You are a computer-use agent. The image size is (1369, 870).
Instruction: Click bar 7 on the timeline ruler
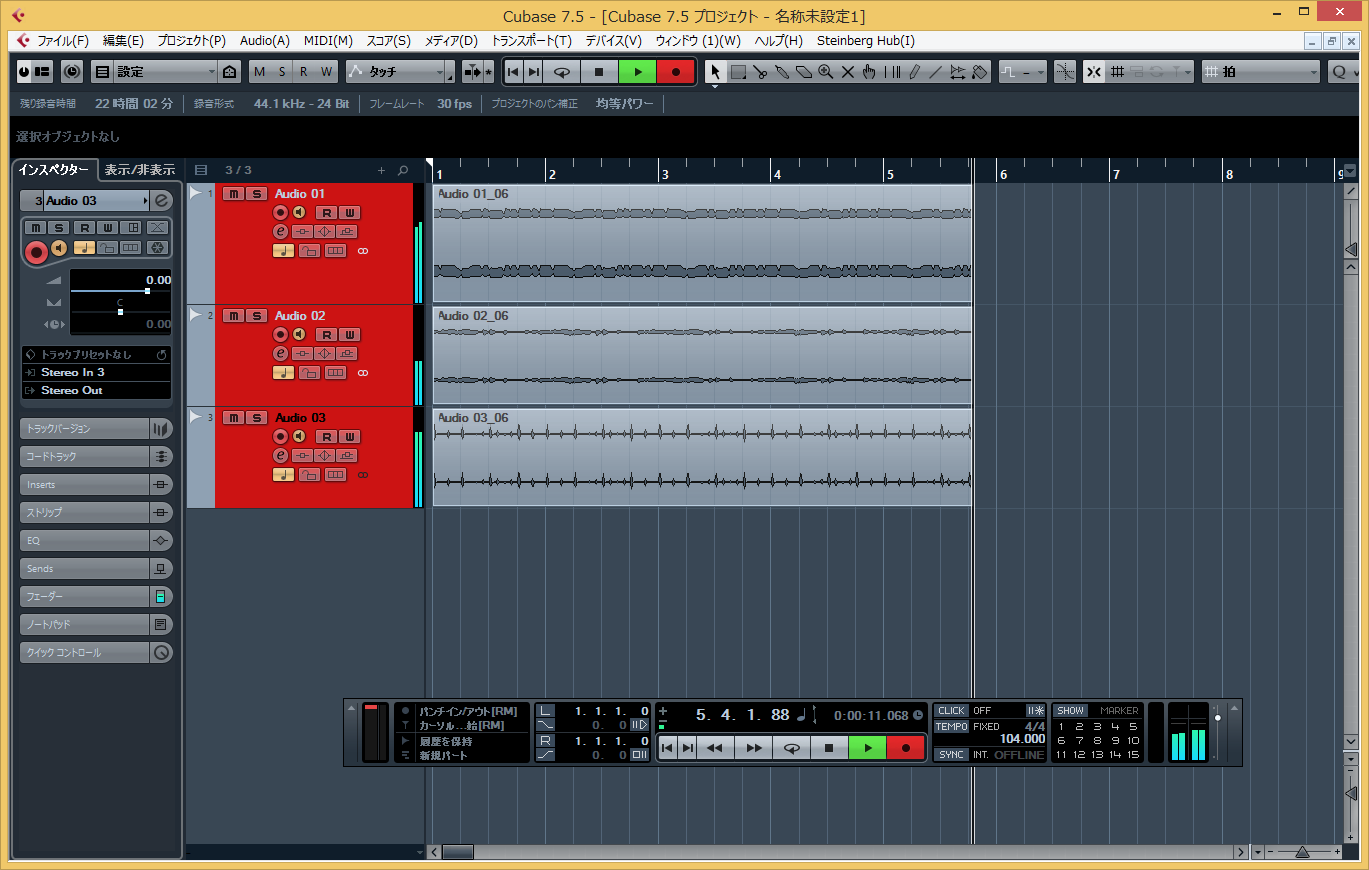click(x=1116, y=174)
